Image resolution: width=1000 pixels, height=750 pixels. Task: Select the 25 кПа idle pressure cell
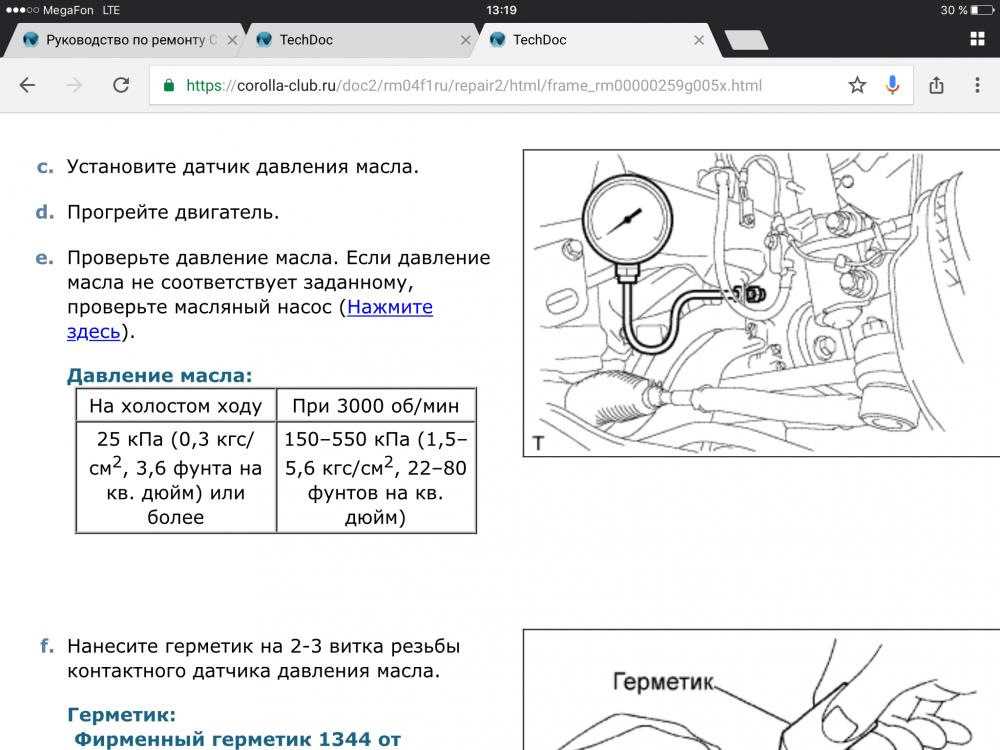coord(176,478)
